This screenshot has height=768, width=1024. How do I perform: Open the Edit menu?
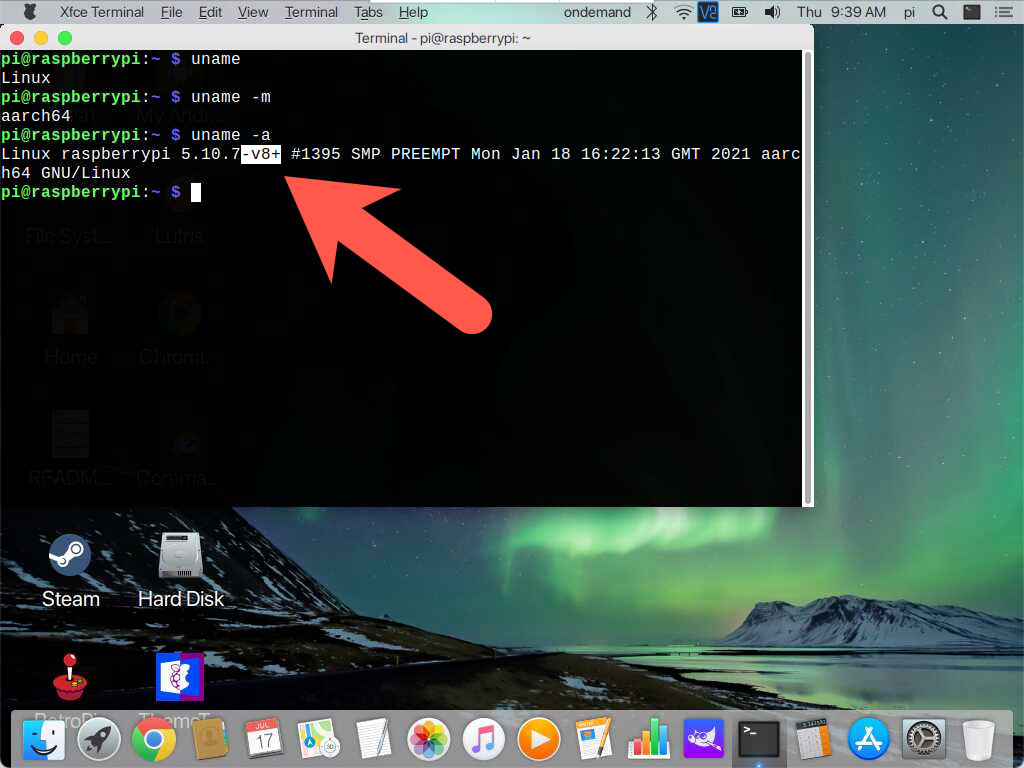(x=210, y=12)
